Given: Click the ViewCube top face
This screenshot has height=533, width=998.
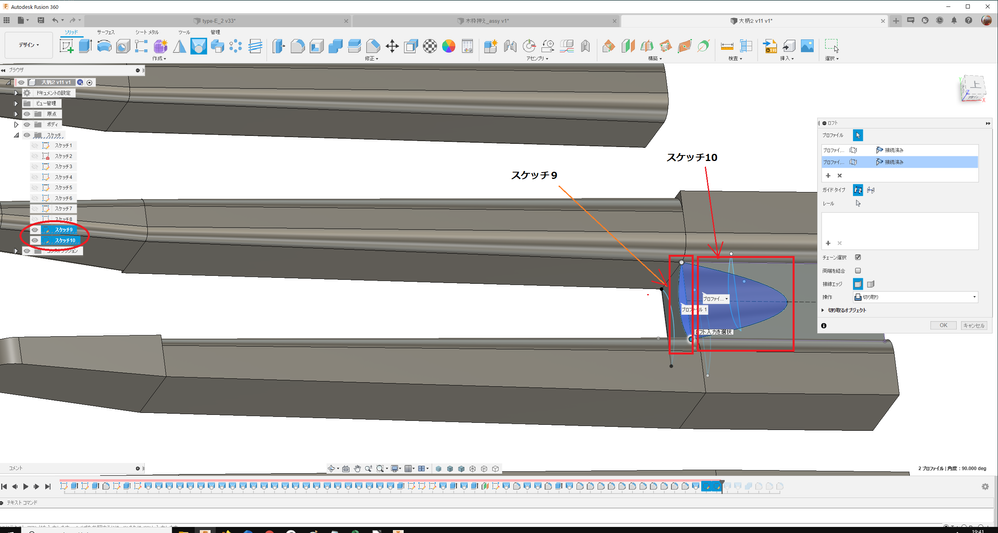Looking at the screenshot, I should click(974, 85).
